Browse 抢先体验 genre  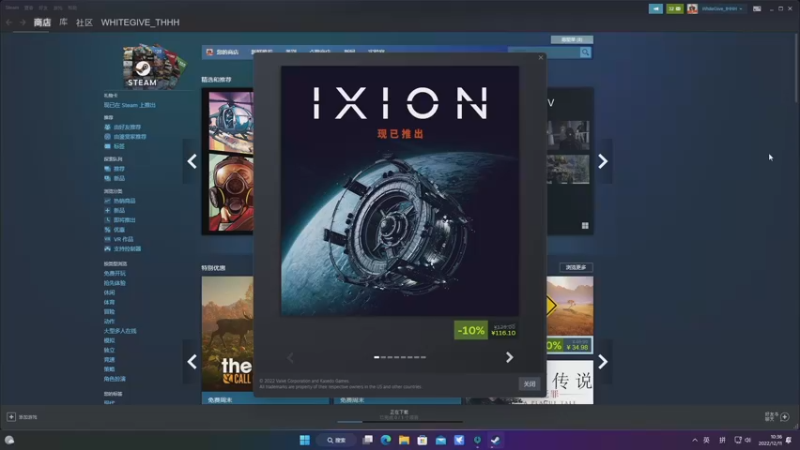click(x=114, y=283)
